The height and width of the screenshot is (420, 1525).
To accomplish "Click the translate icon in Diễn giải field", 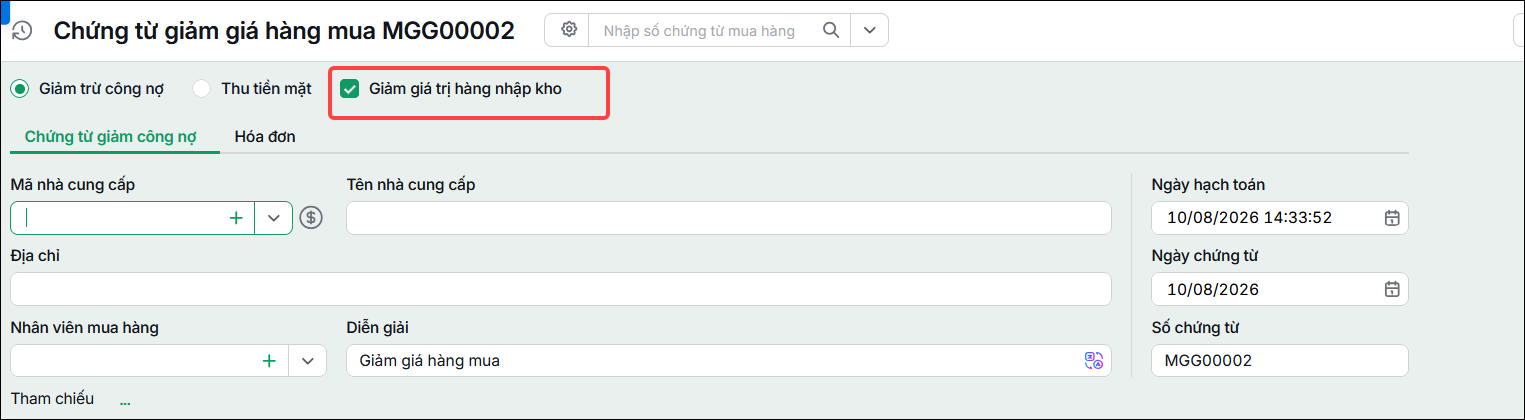I will [1094, 361].
